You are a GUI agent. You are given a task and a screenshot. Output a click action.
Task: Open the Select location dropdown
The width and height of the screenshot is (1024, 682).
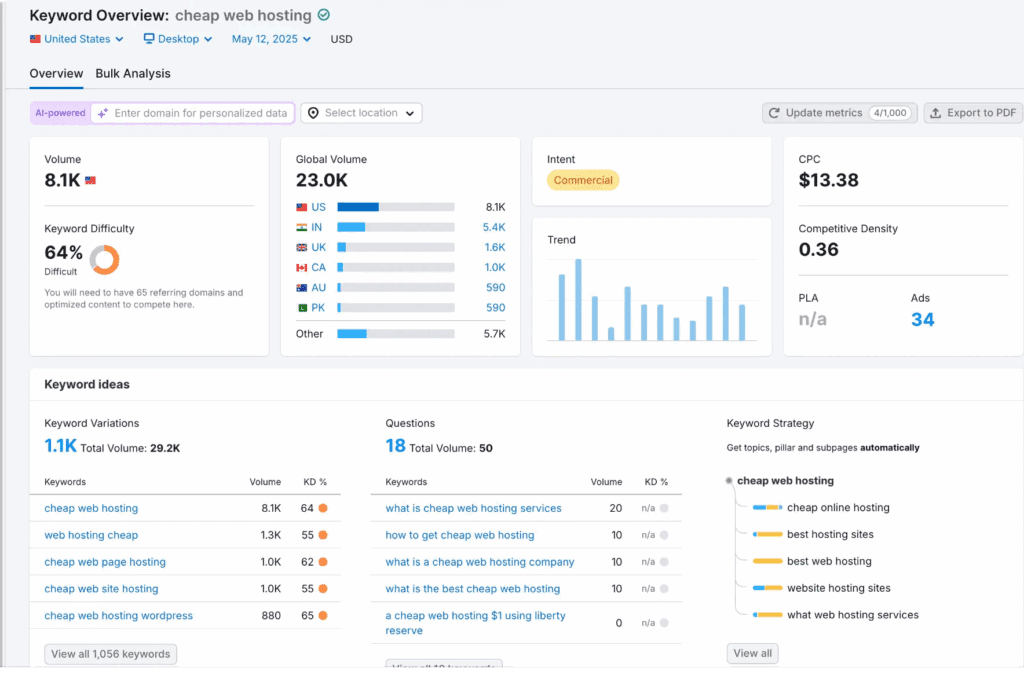[360, 112]
